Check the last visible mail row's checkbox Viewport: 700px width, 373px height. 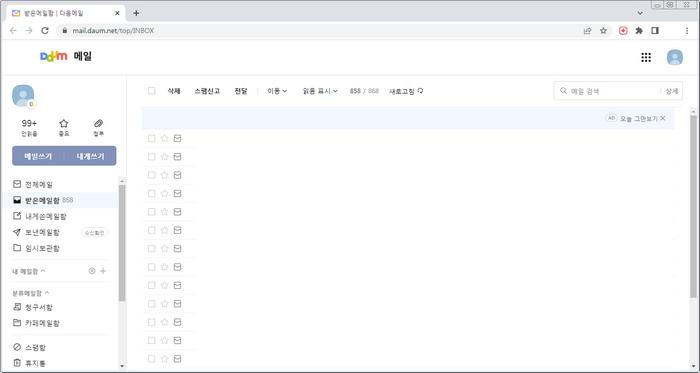click(151, 359)
